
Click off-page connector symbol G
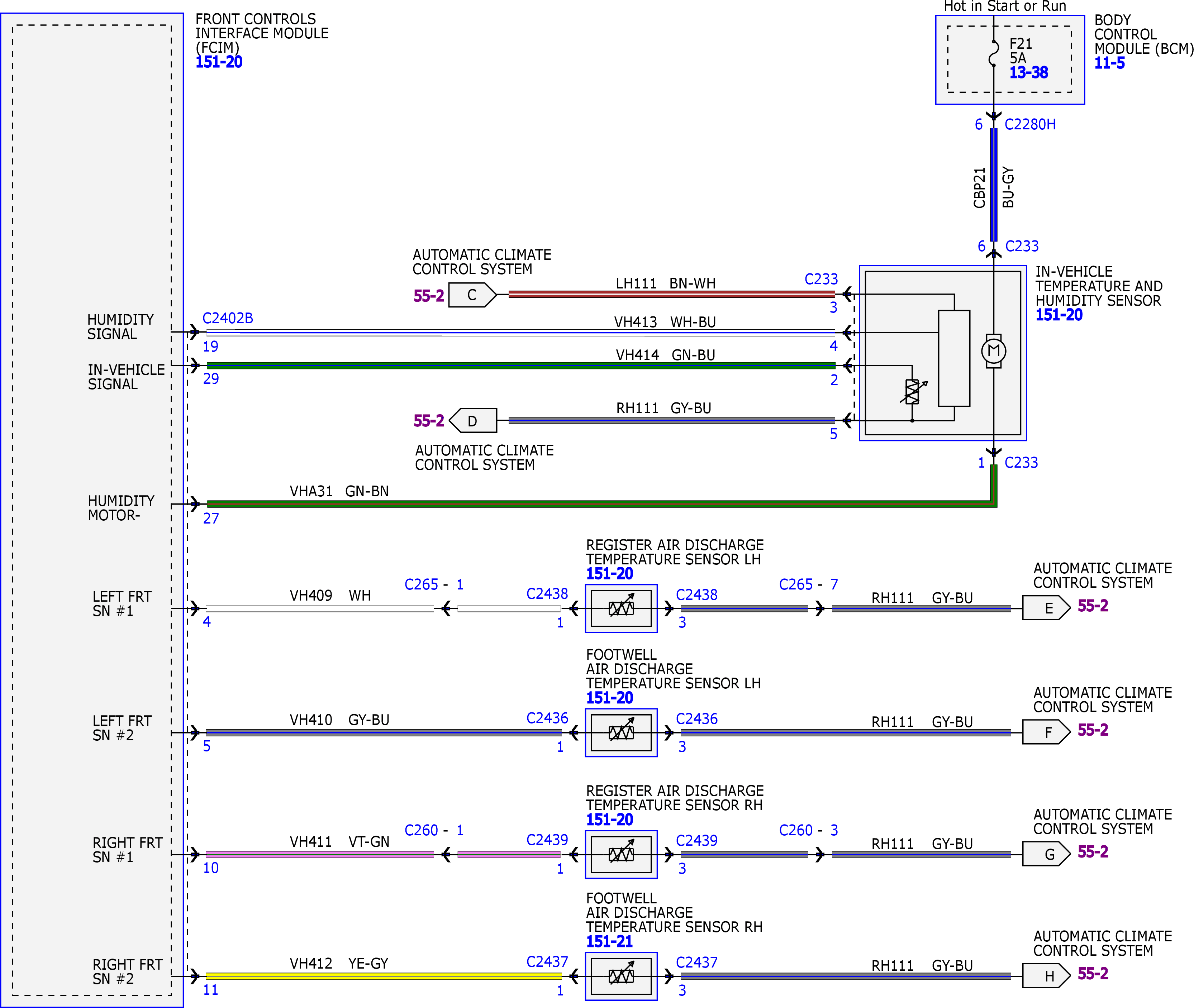(x=1046, y=854)
